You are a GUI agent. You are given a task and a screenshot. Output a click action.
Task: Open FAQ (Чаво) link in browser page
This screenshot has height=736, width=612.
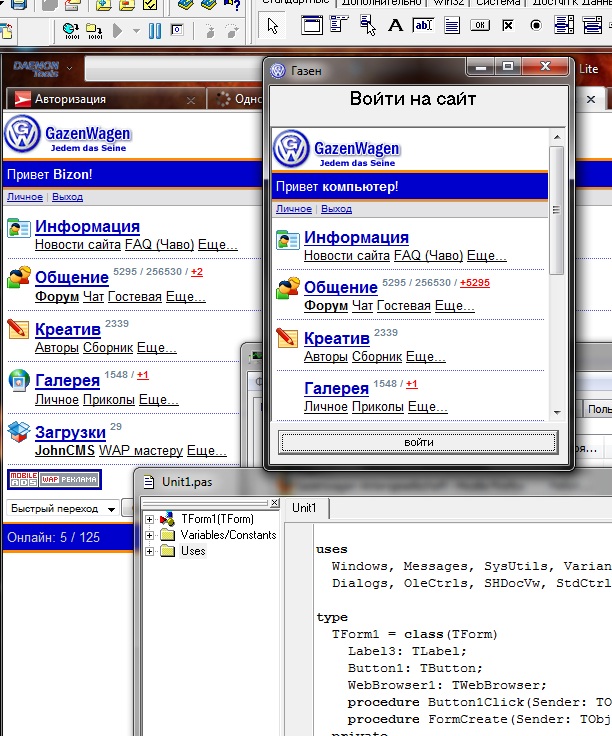(160, 245)
